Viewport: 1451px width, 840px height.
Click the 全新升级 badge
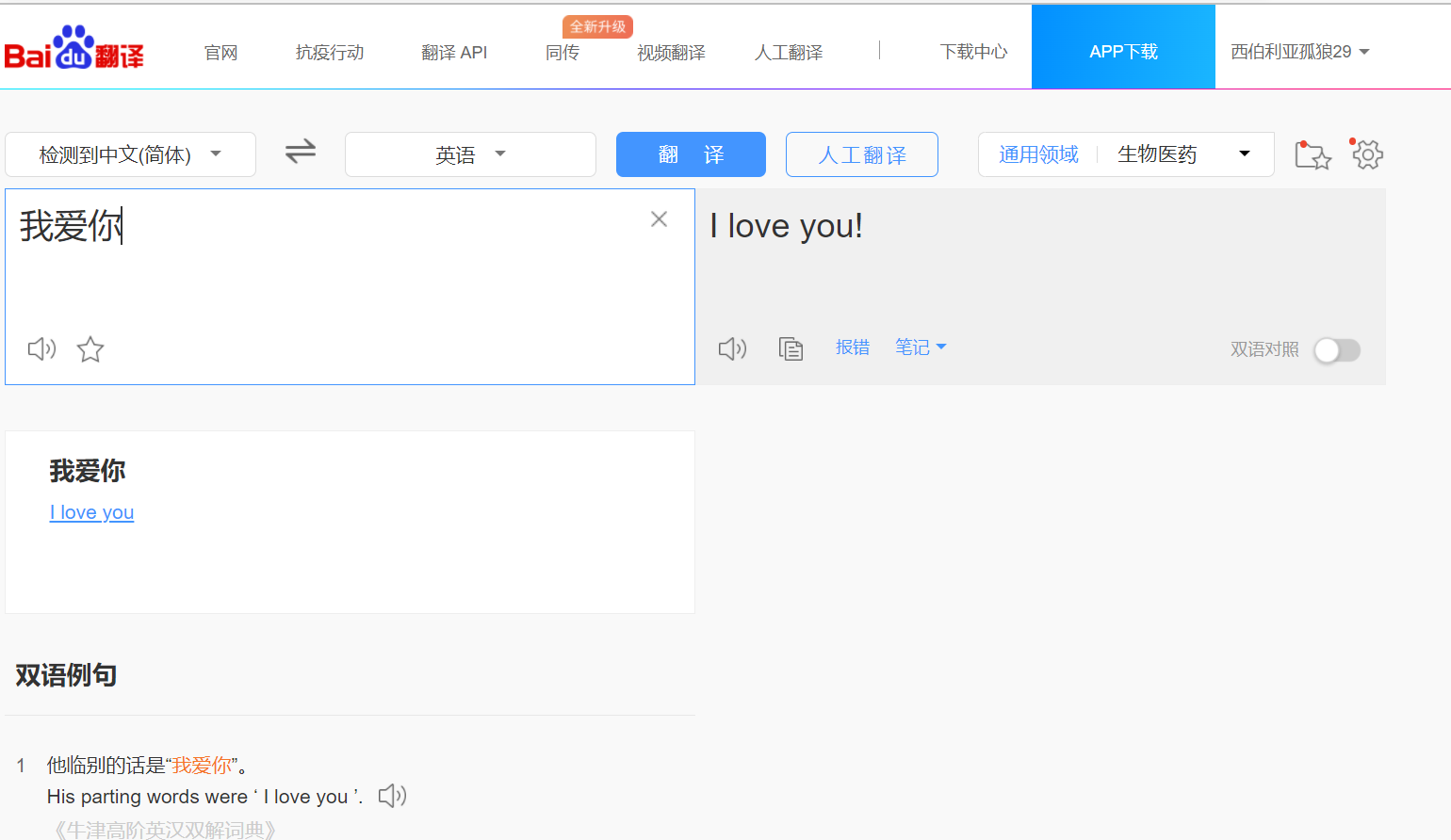coord(597,26)
